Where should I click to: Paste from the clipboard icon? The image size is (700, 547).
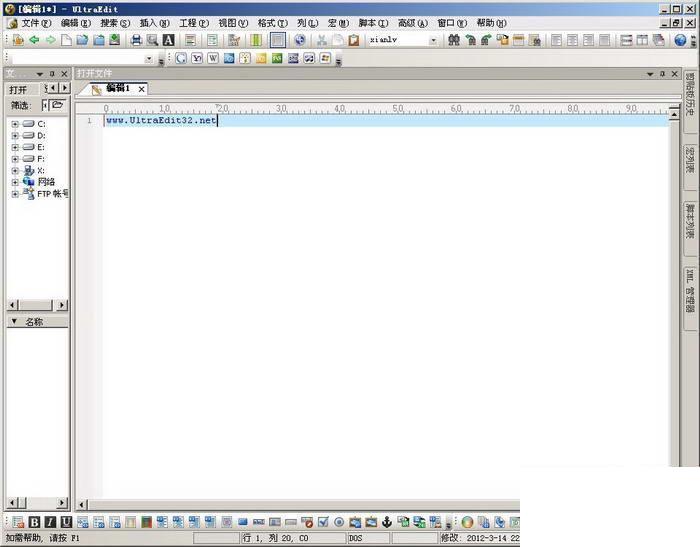(354, 40)
